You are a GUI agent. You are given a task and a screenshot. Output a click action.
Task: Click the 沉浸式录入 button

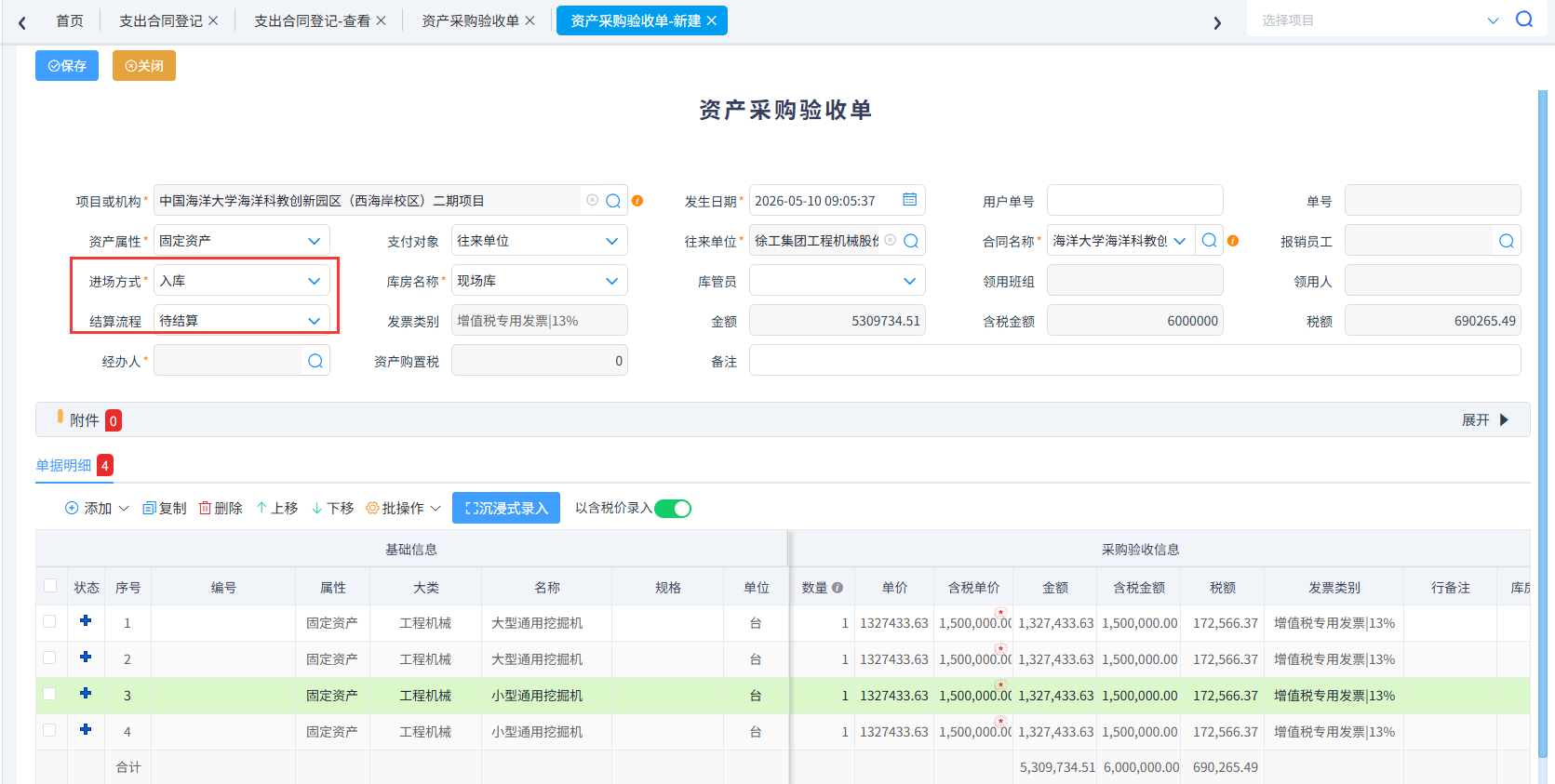click(x=506, y=508)
